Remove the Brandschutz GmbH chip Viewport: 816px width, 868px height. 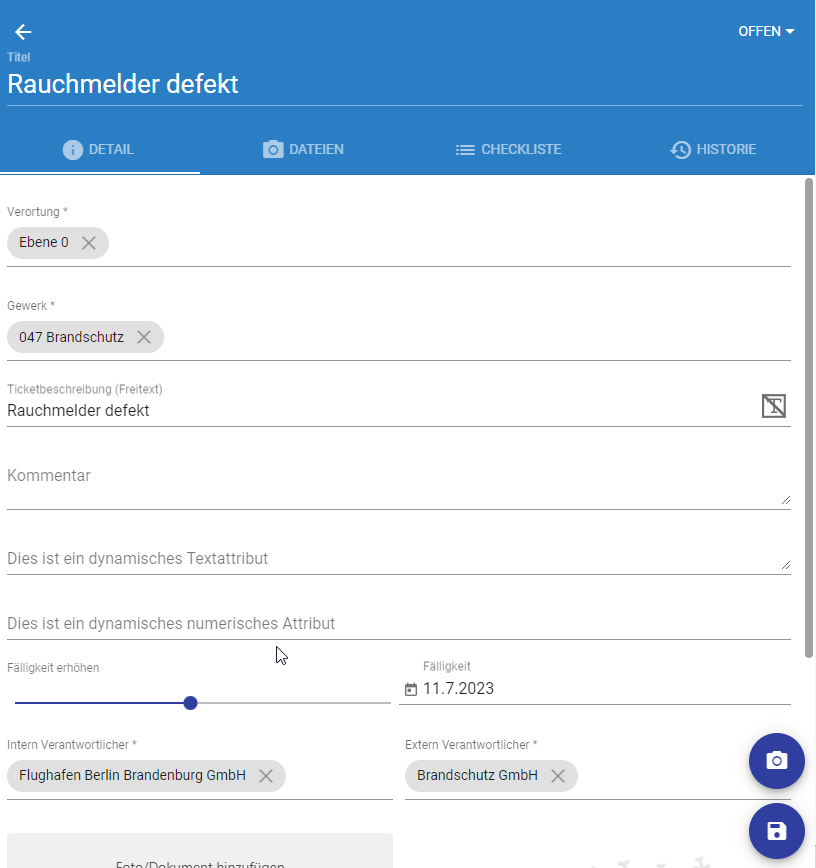click(x=558, y=776)
